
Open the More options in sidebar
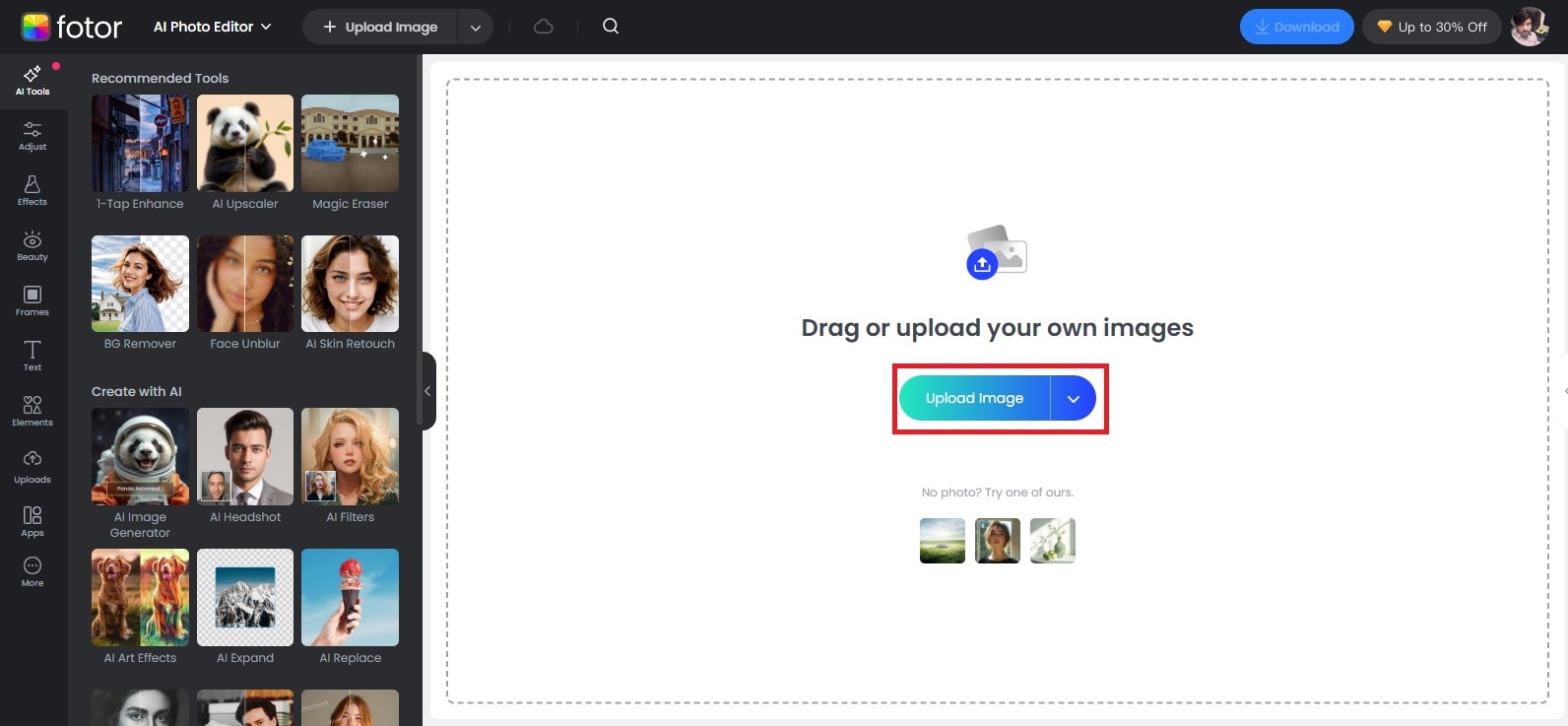(33, 571)
